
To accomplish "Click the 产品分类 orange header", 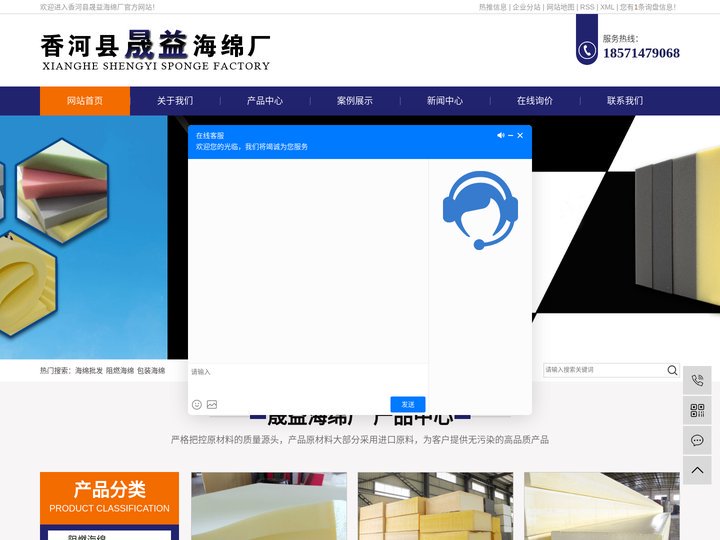I will coord(109,498).
